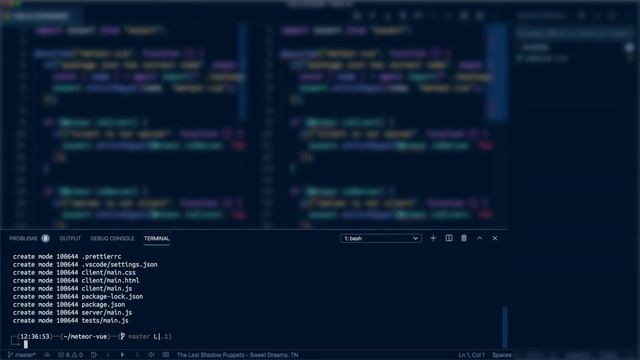Click the 'Ln 1, Col 1' cursor position
The width and height of the screenshot is (640, 360).
click(471, 355)
